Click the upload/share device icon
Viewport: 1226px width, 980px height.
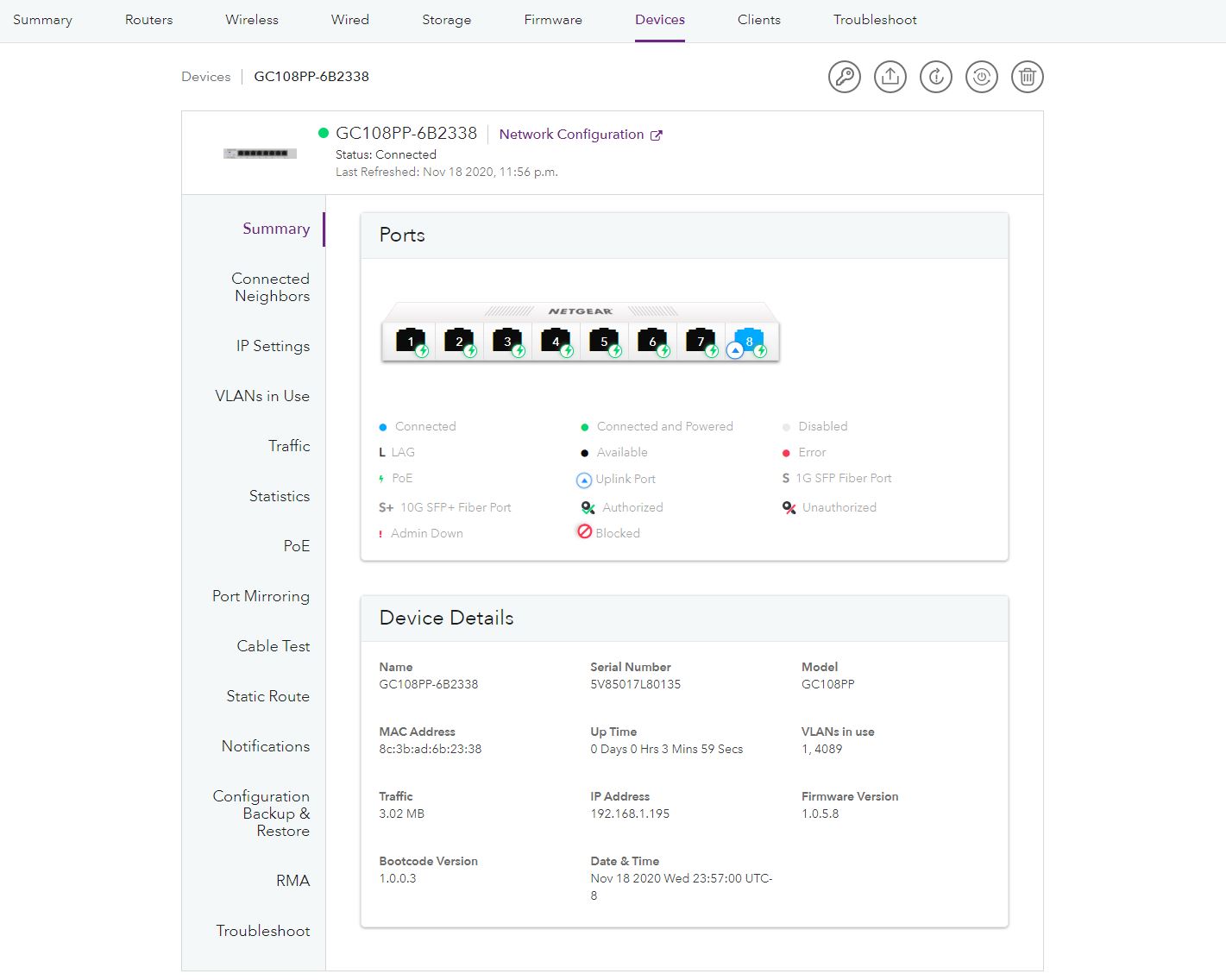pyautogui.click(x=890, y=77)
